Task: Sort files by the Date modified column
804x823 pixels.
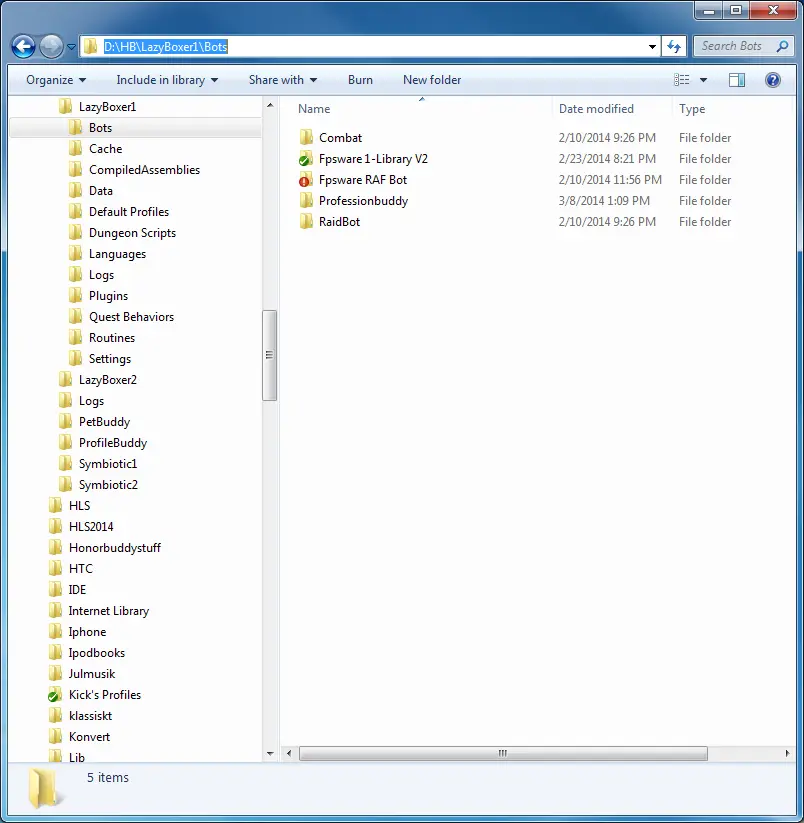Action: pyautogui.click(x=596, y=109)
